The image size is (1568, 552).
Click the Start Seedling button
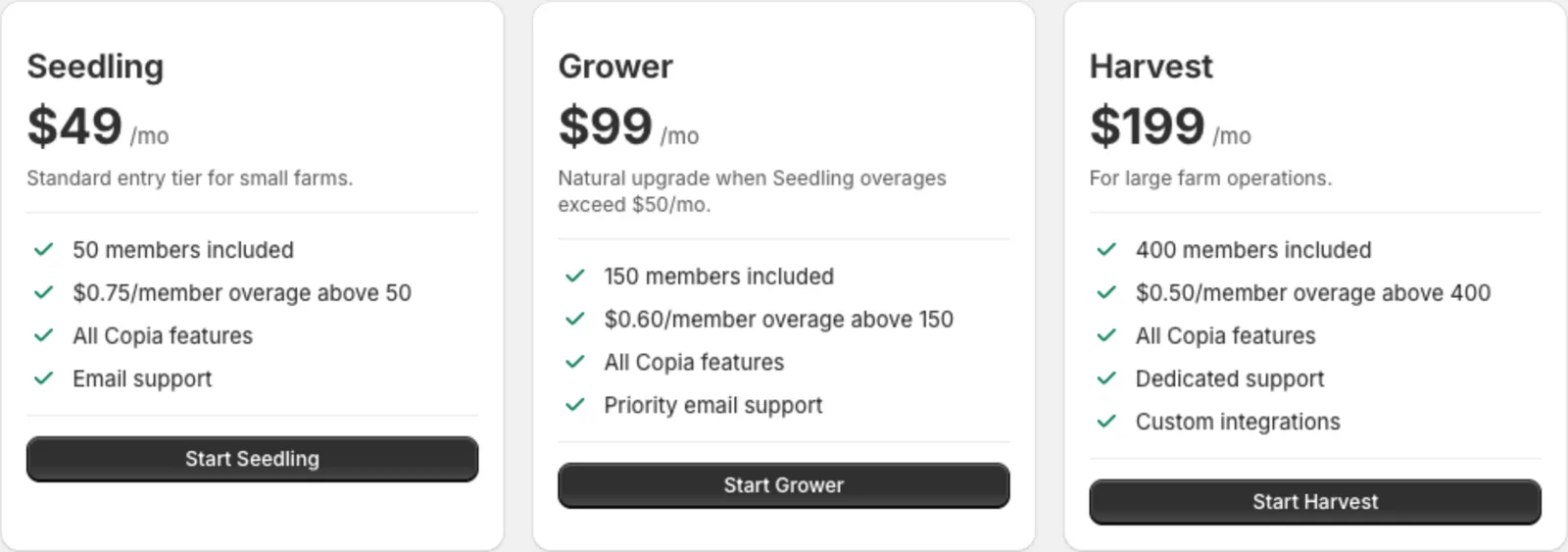(x=252, y=459)
